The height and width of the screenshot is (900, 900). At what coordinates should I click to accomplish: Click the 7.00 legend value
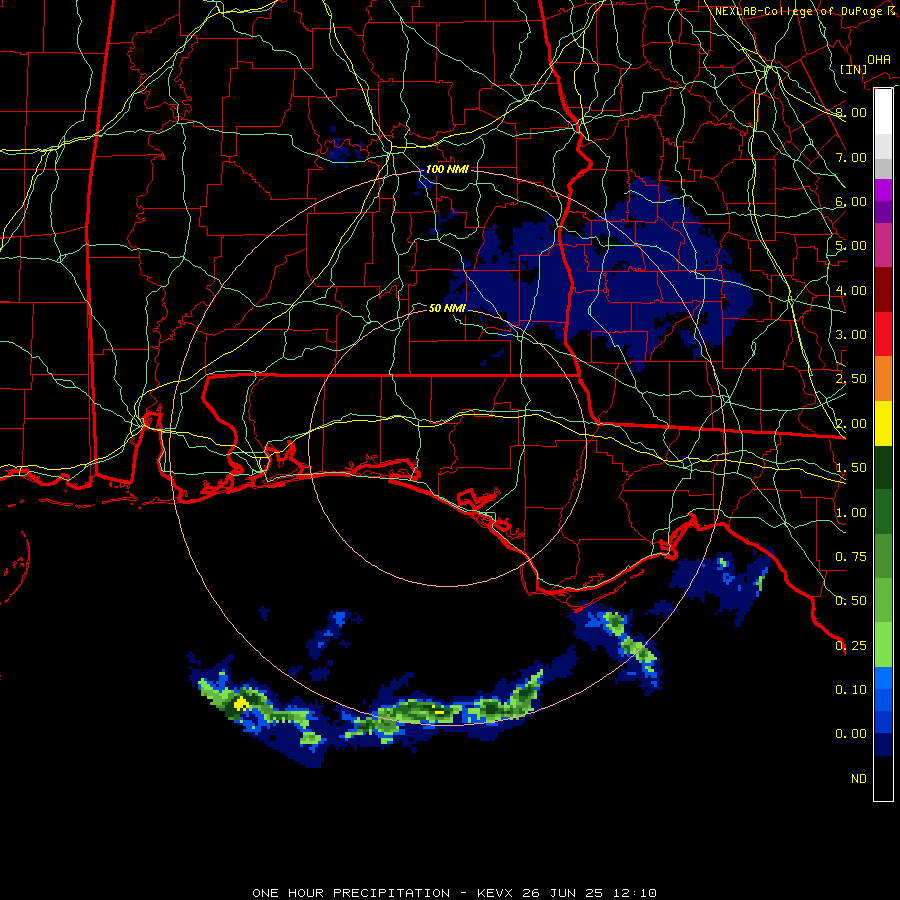point(851,157)
